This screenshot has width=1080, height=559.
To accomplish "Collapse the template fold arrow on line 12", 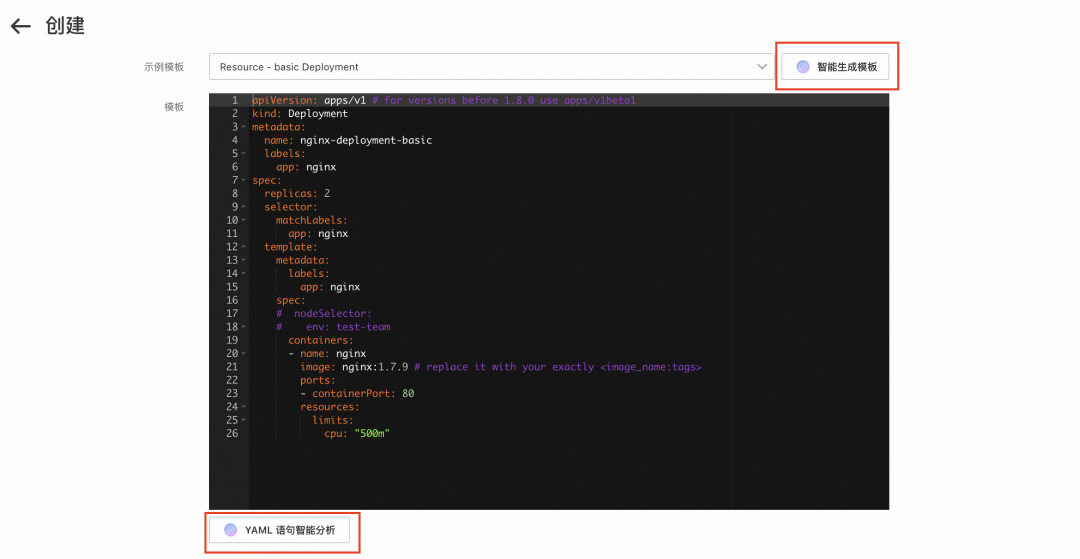I will pos(244,247).
